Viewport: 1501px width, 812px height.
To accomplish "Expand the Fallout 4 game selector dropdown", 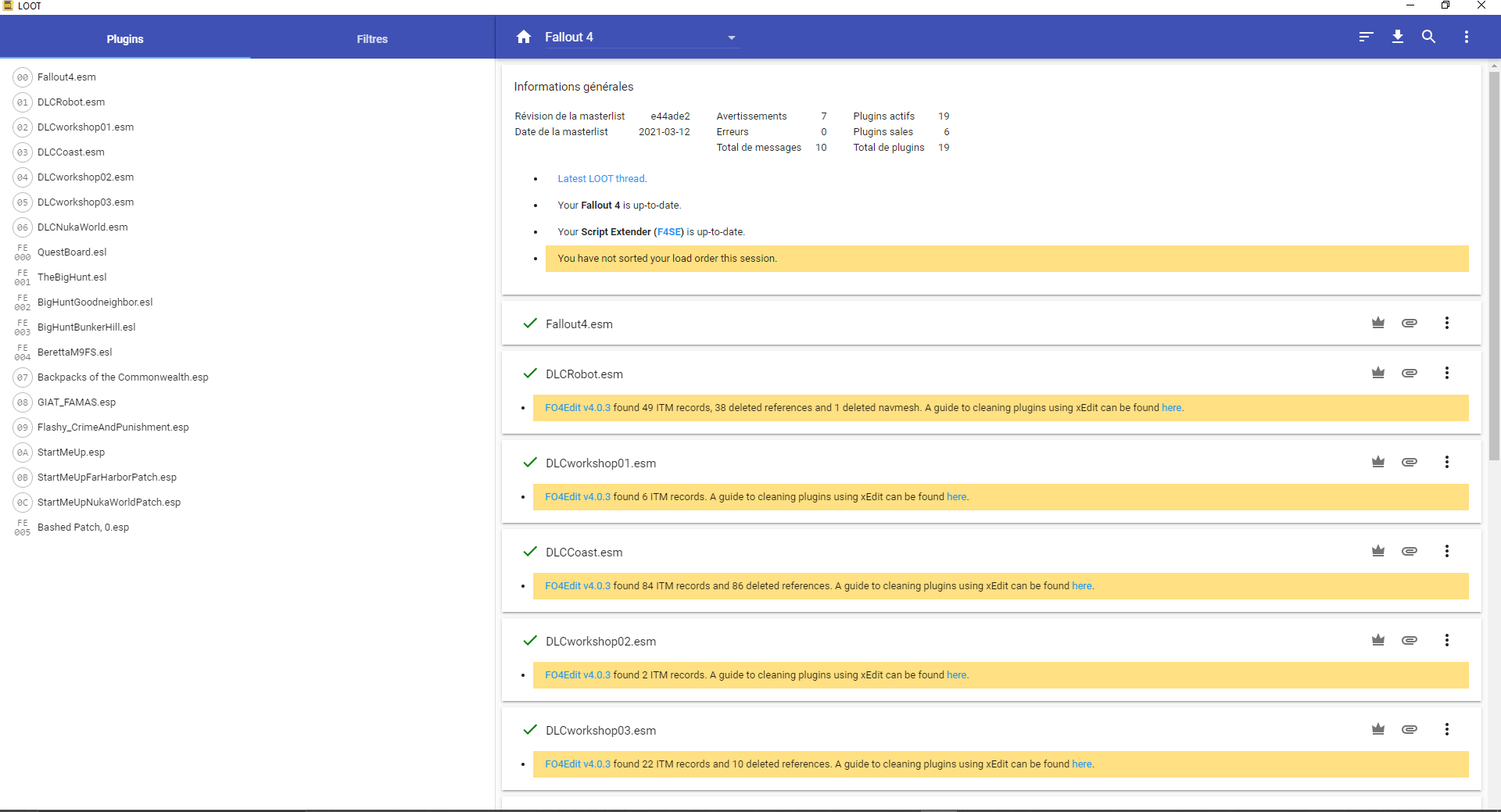I will tap(731, 38).
